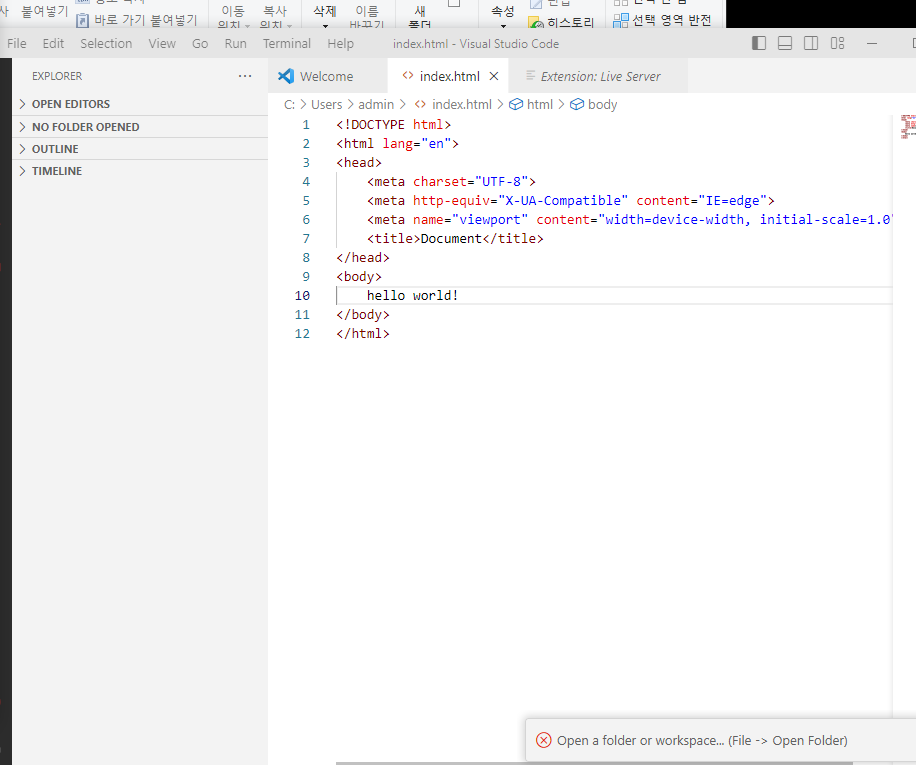
Task: Switch to the index.html tab
Action: tap(449, 76)
